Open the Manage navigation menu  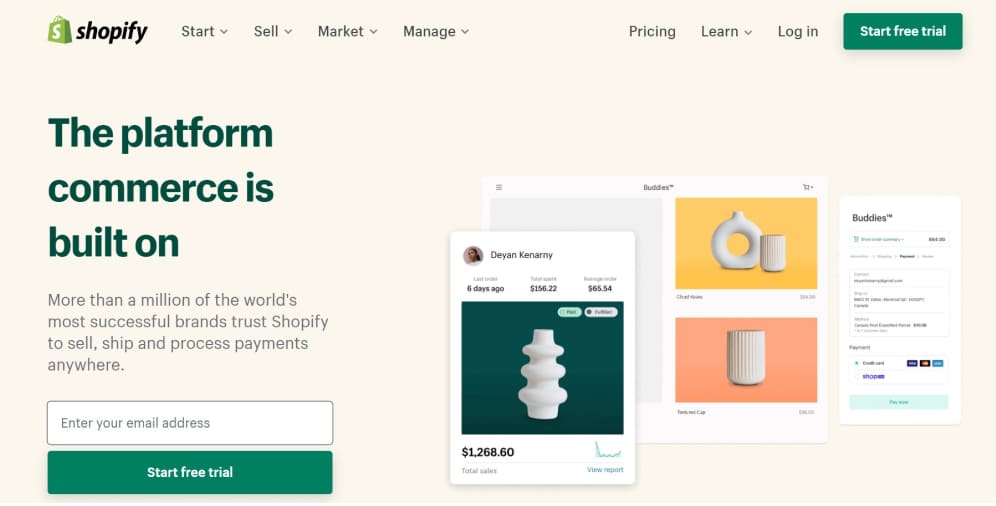(436, 31)
